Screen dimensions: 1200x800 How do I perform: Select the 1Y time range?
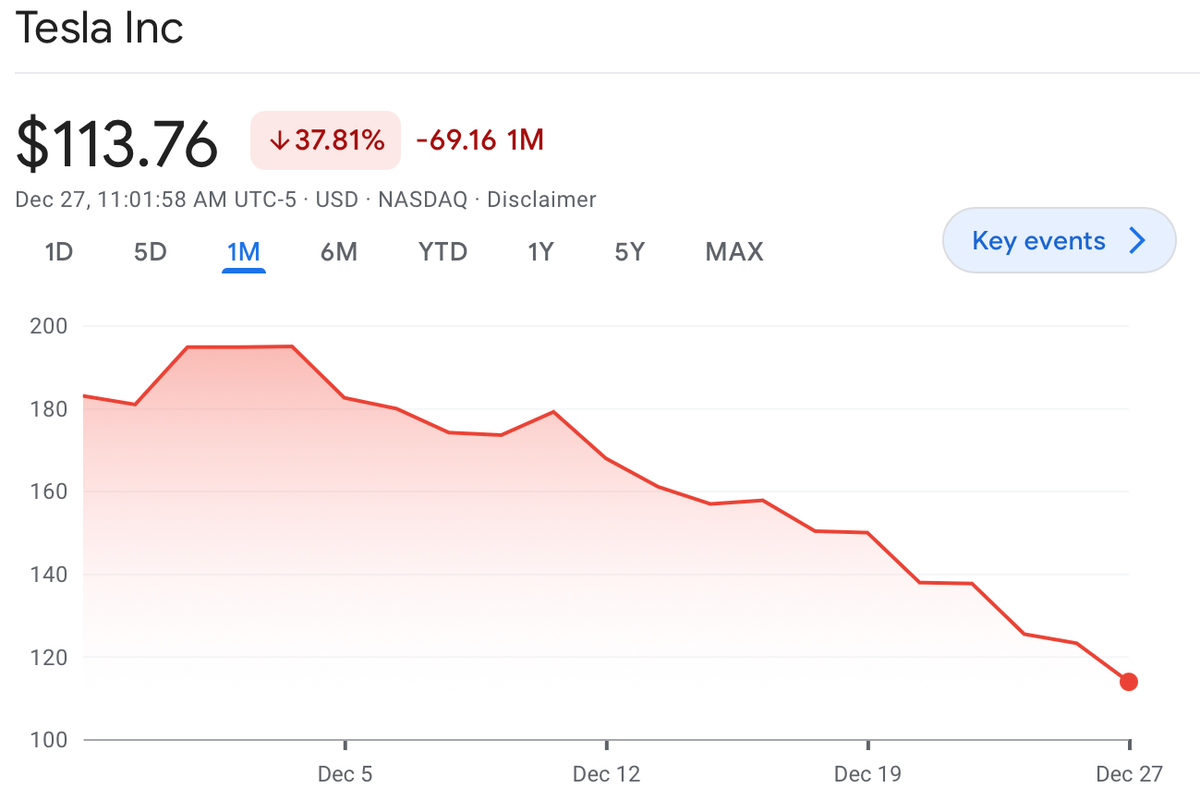[x=540, y=252]
